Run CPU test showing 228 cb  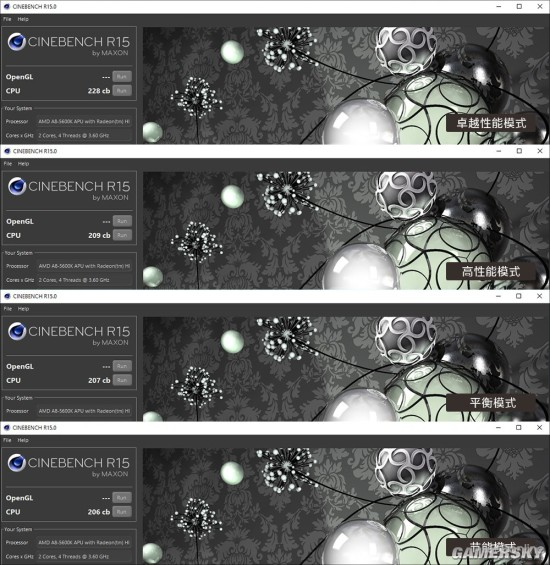tap(122, 90)
